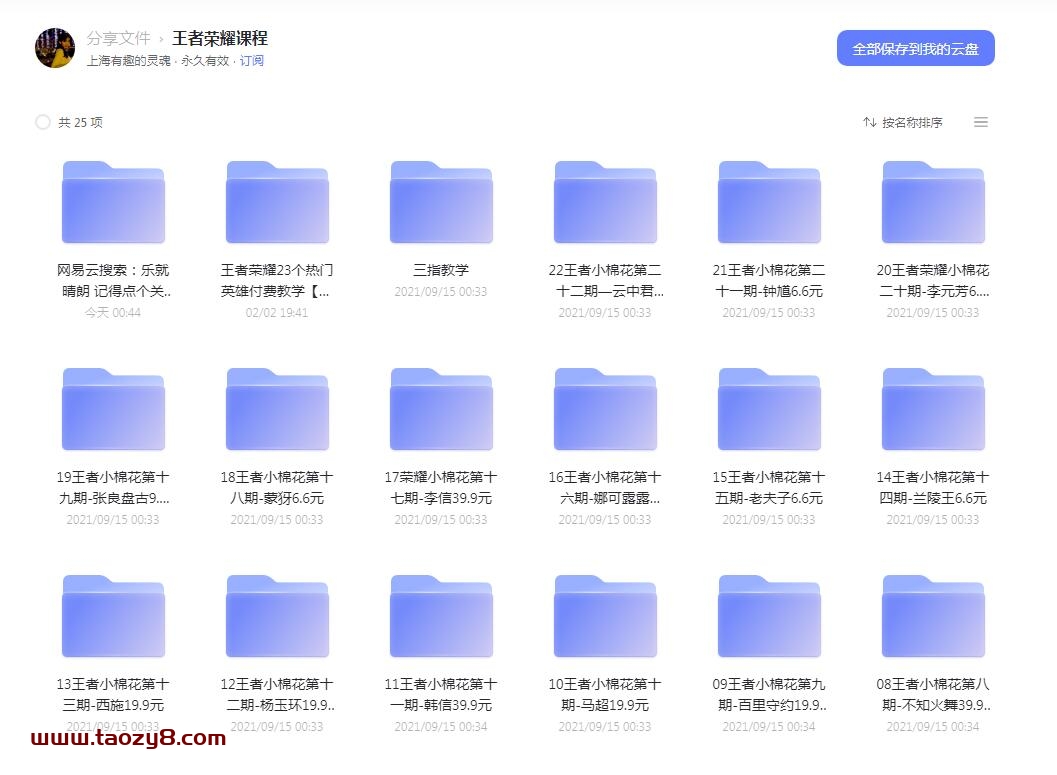The width and height of the screenshot is (1057, 775).
Task: Open folder icon for 20期 李元芳
Action: pyautogui.click(x=933, y=202)
